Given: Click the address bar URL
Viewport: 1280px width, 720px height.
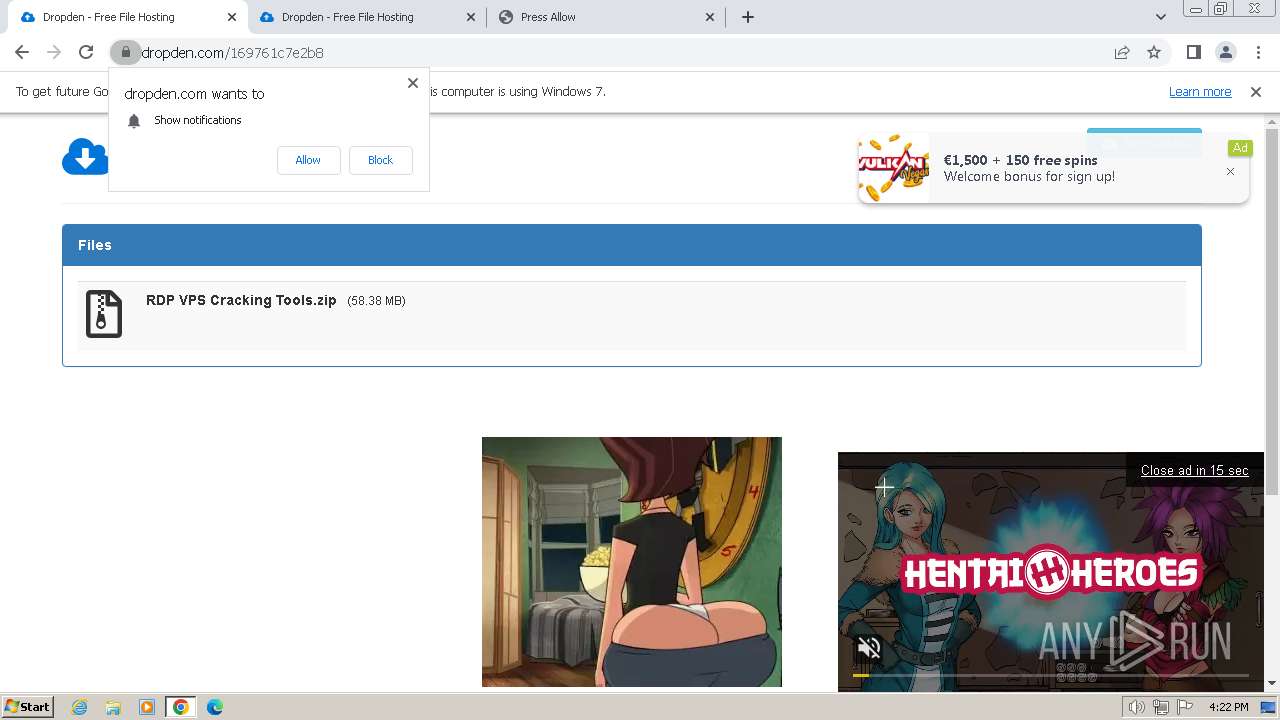Looking at the screenshot, I should tap(232, 53).
